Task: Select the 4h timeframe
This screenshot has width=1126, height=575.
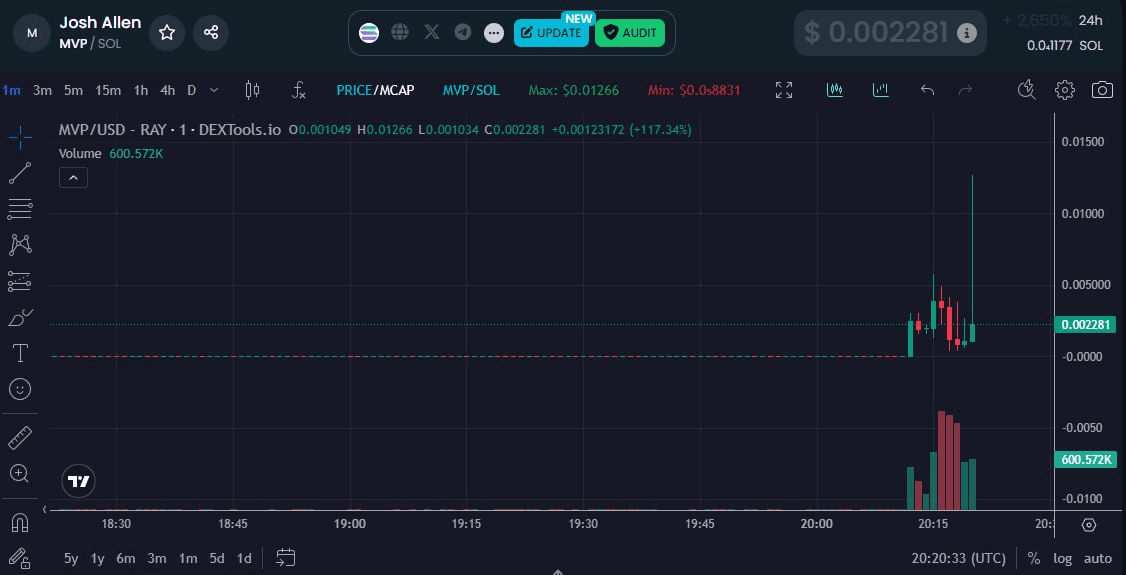Action: tap(167, 90)
